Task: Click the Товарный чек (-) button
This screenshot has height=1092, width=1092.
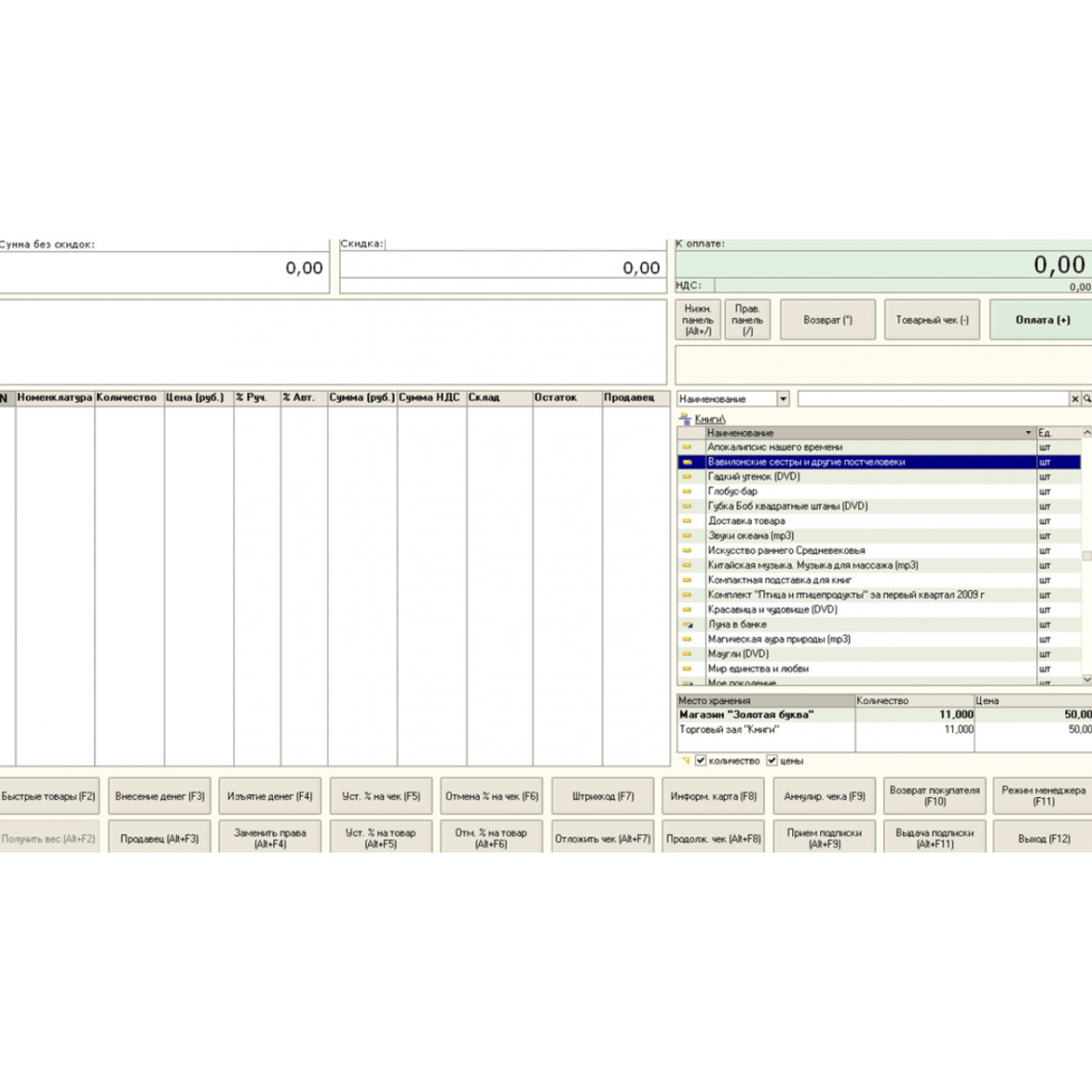Action: pos(932,320)
